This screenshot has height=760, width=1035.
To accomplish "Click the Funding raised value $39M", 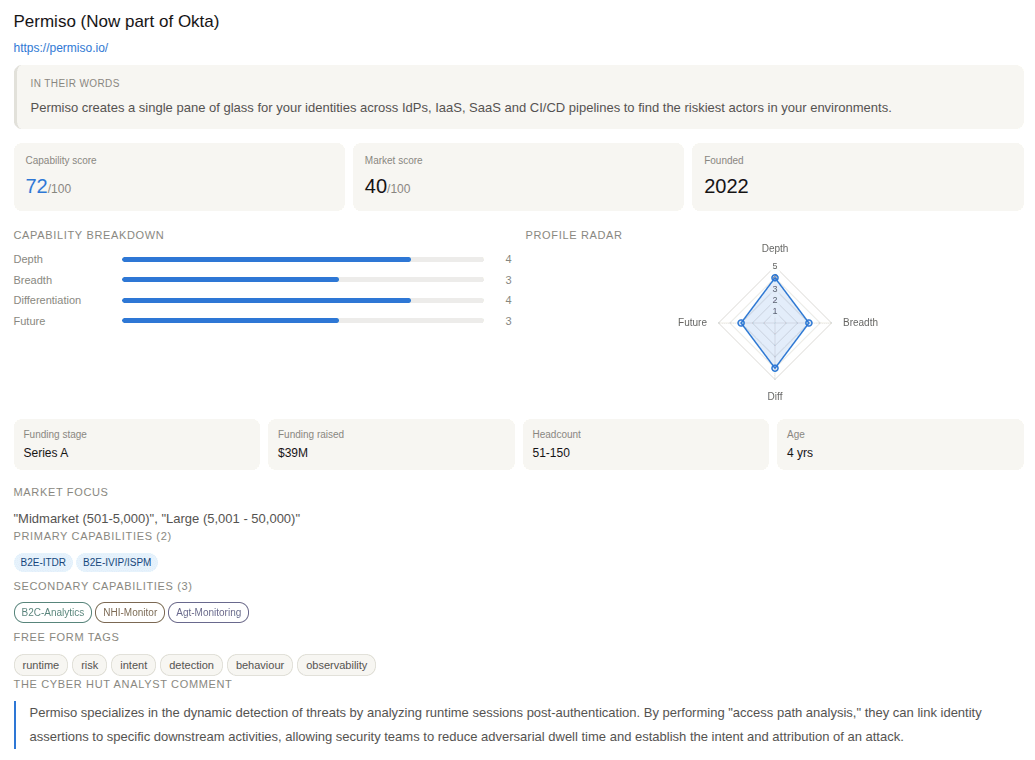I will point(292,453).
